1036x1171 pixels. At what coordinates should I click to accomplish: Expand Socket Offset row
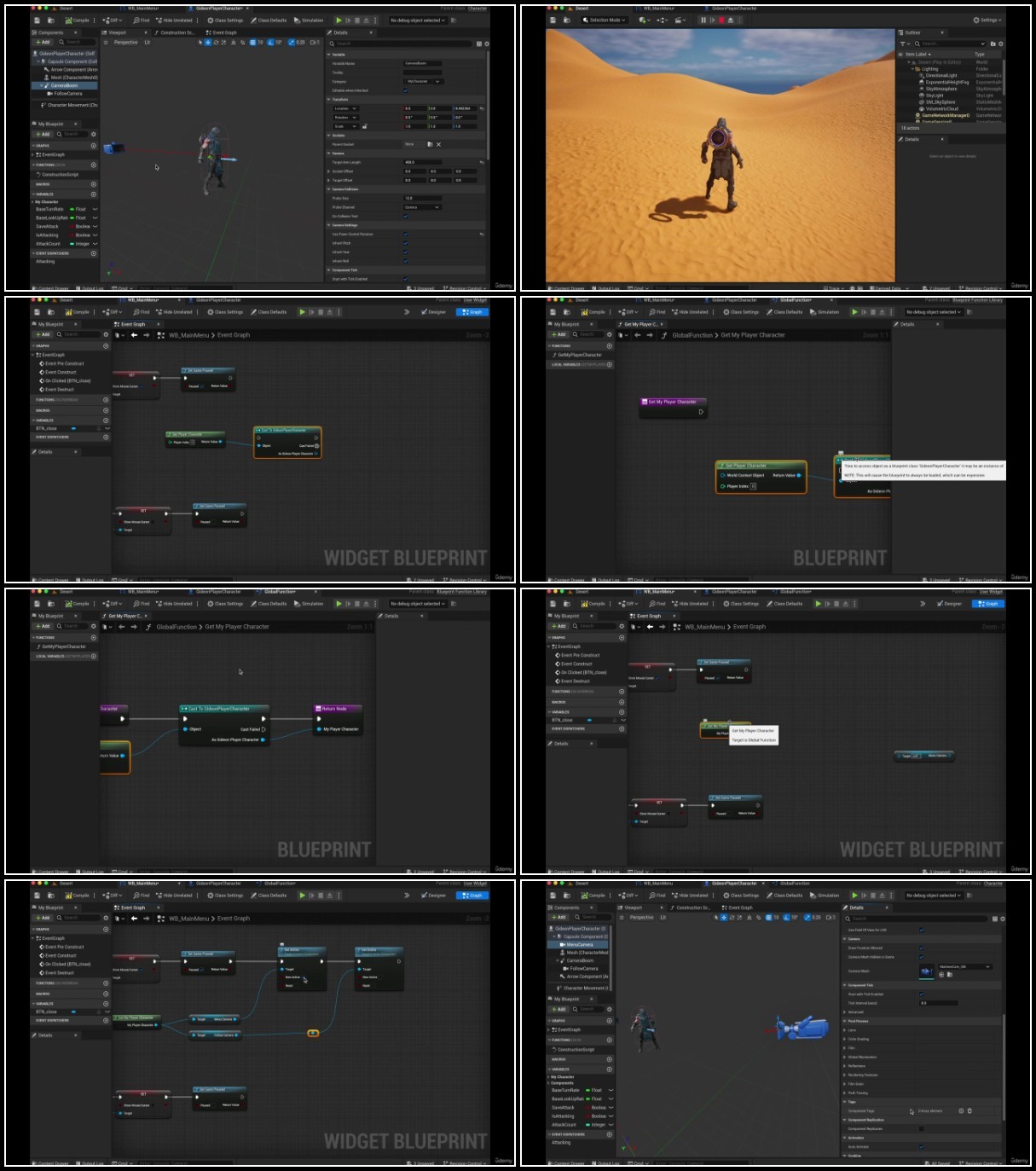point(328,171)
